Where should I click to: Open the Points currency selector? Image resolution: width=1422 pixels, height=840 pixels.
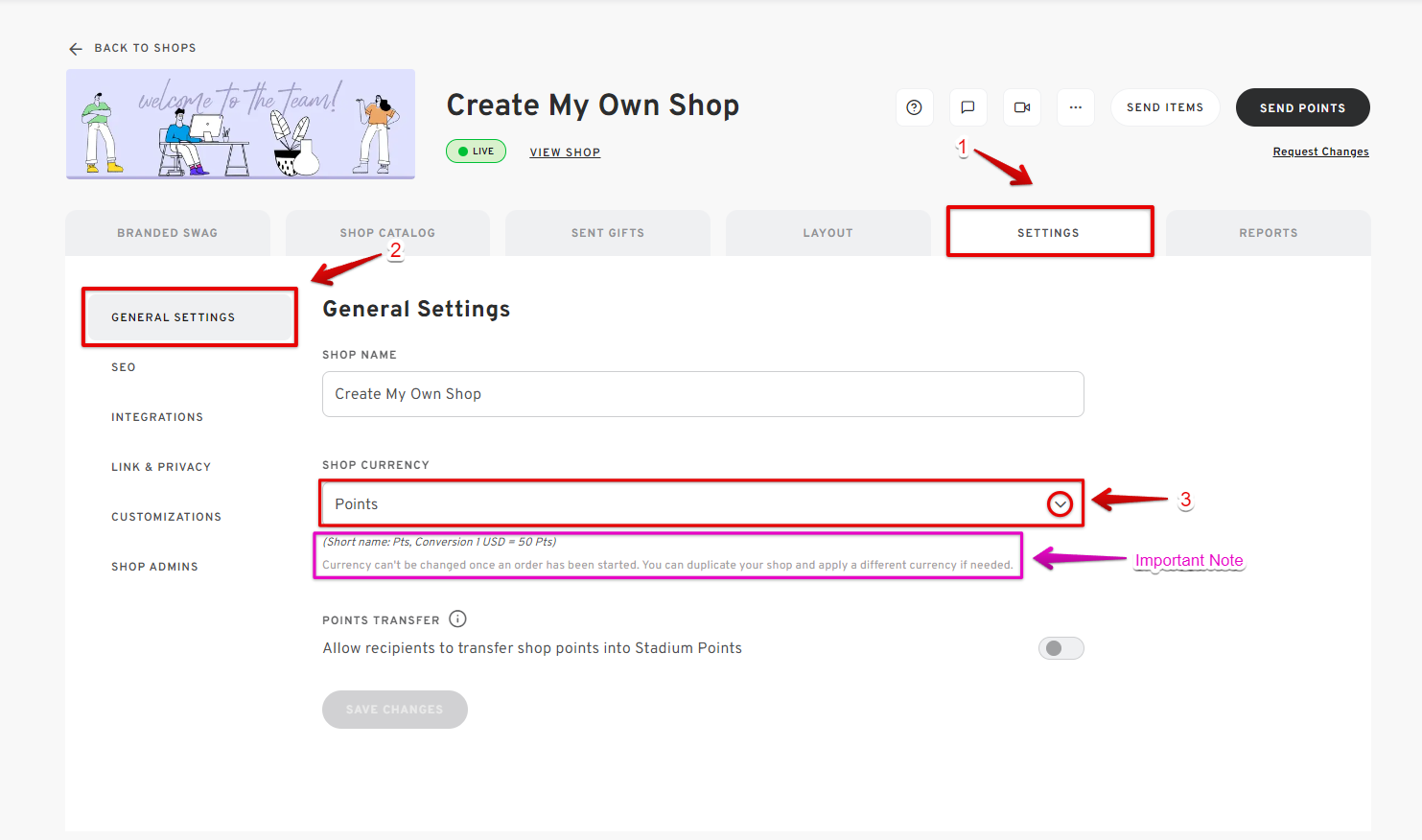(x=671, y=502)
